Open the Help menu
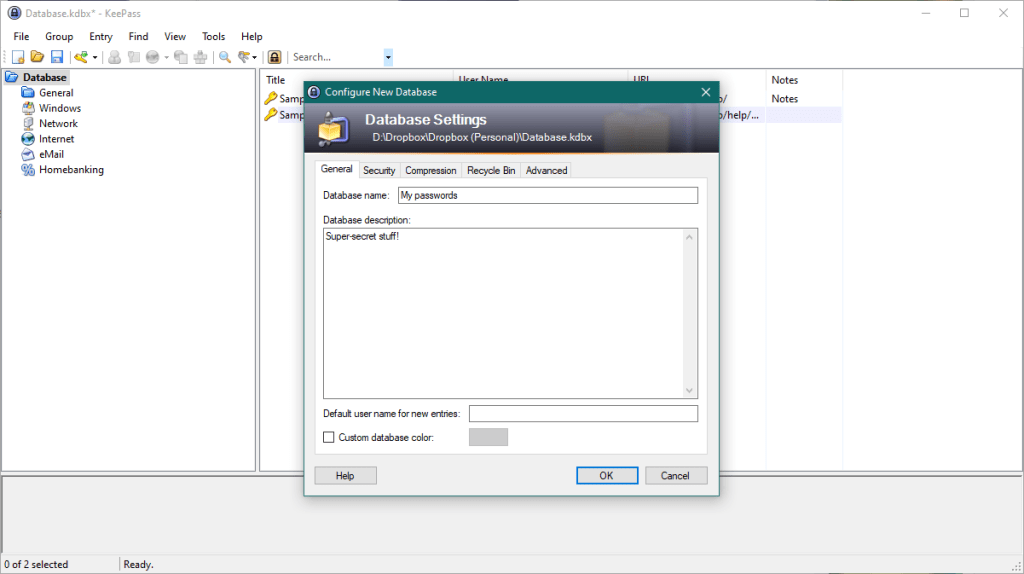The width and height of the screenshot is (1024, 574). [251, 37]
